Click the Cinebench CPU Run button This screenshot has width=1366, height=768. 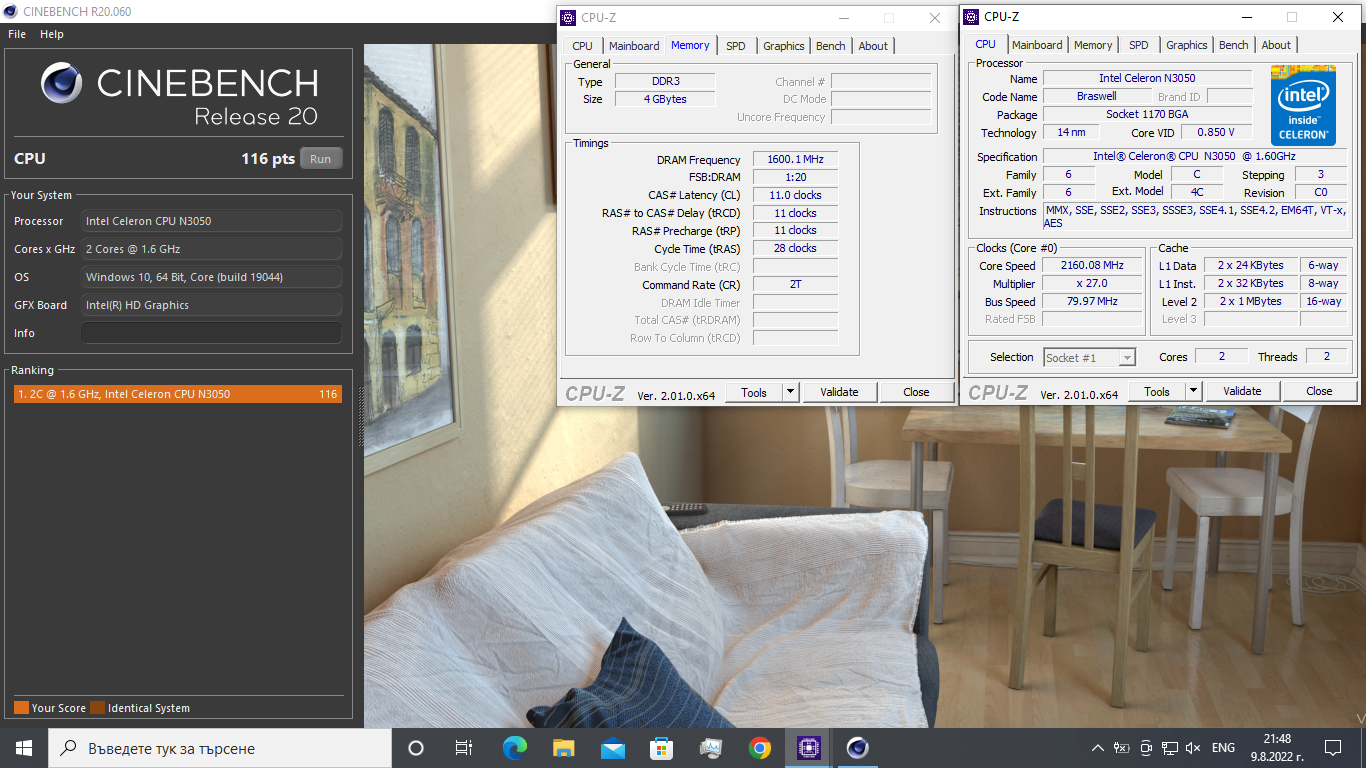(x=320, y=159)
